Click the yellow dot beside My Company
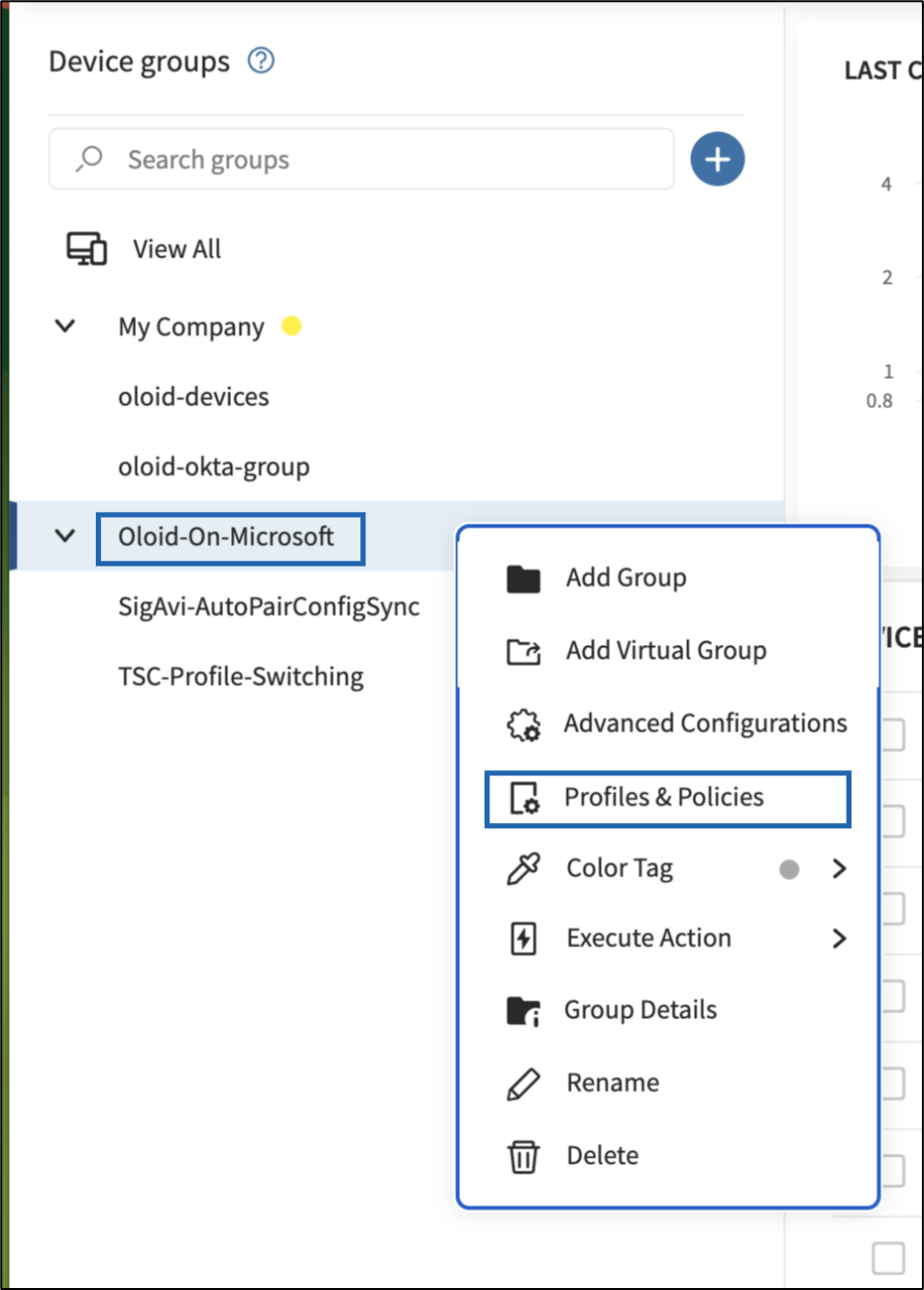924x1290 pixels. coord(292,325)
